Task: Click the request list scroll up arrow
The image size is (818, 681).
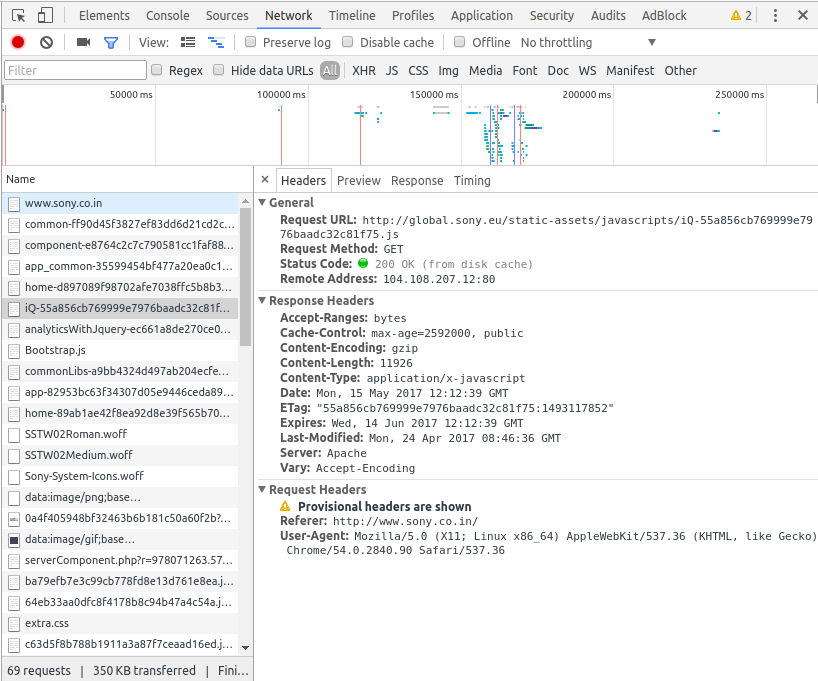Action: (246, 201)
